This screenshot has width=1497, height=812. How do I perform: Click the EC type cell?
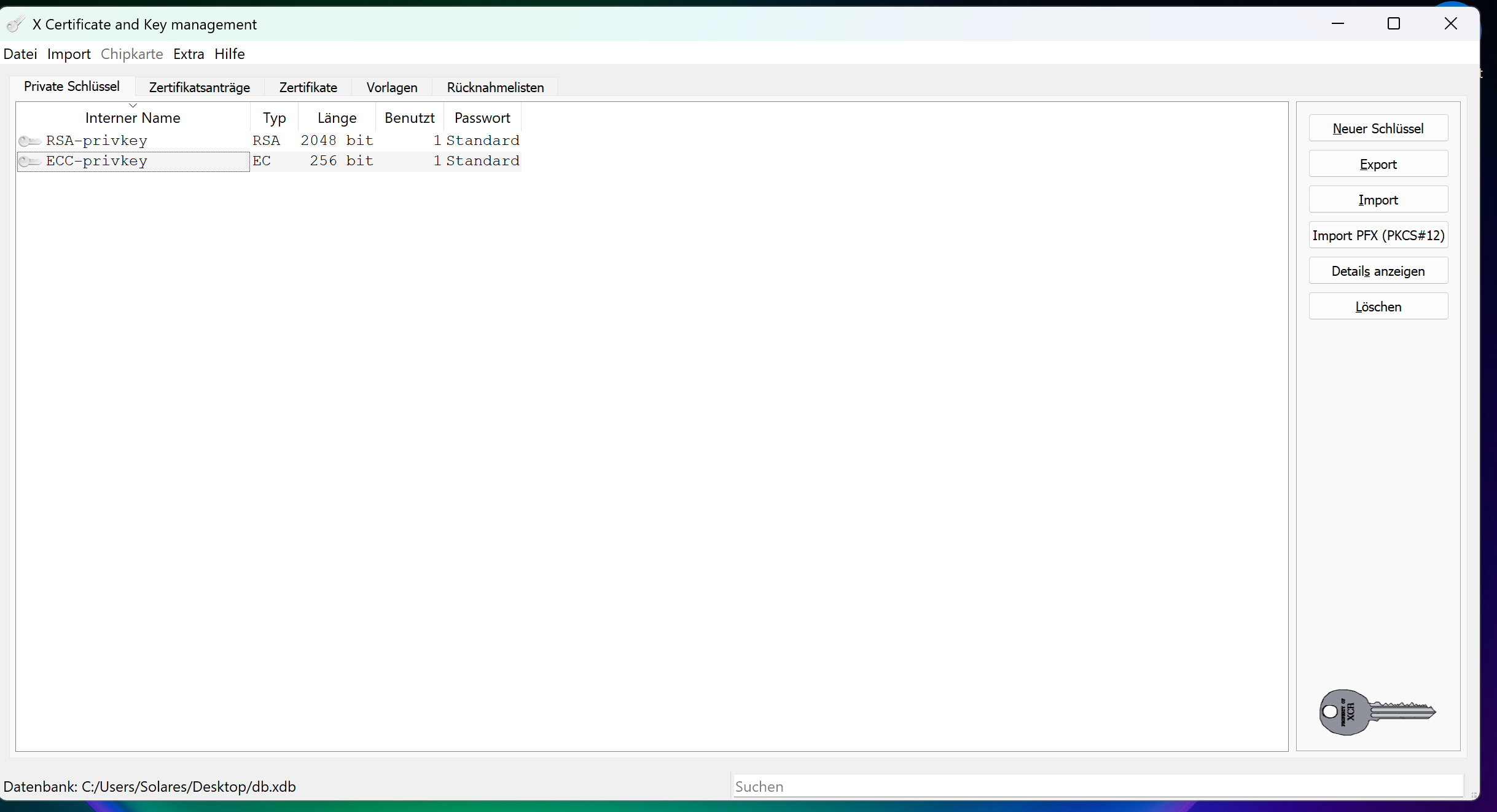tap(275, 161)
